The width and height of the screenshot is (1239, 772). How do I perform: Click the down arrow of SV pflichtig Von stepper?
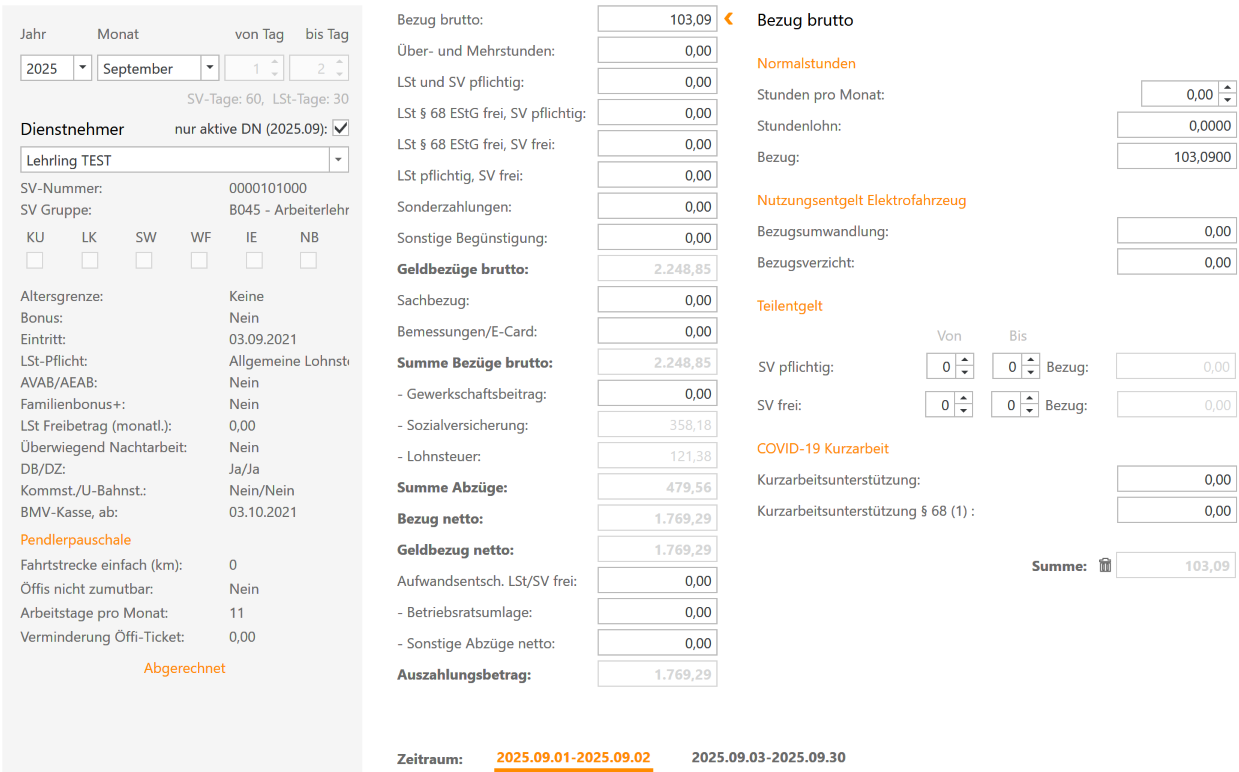pos(962,371)
